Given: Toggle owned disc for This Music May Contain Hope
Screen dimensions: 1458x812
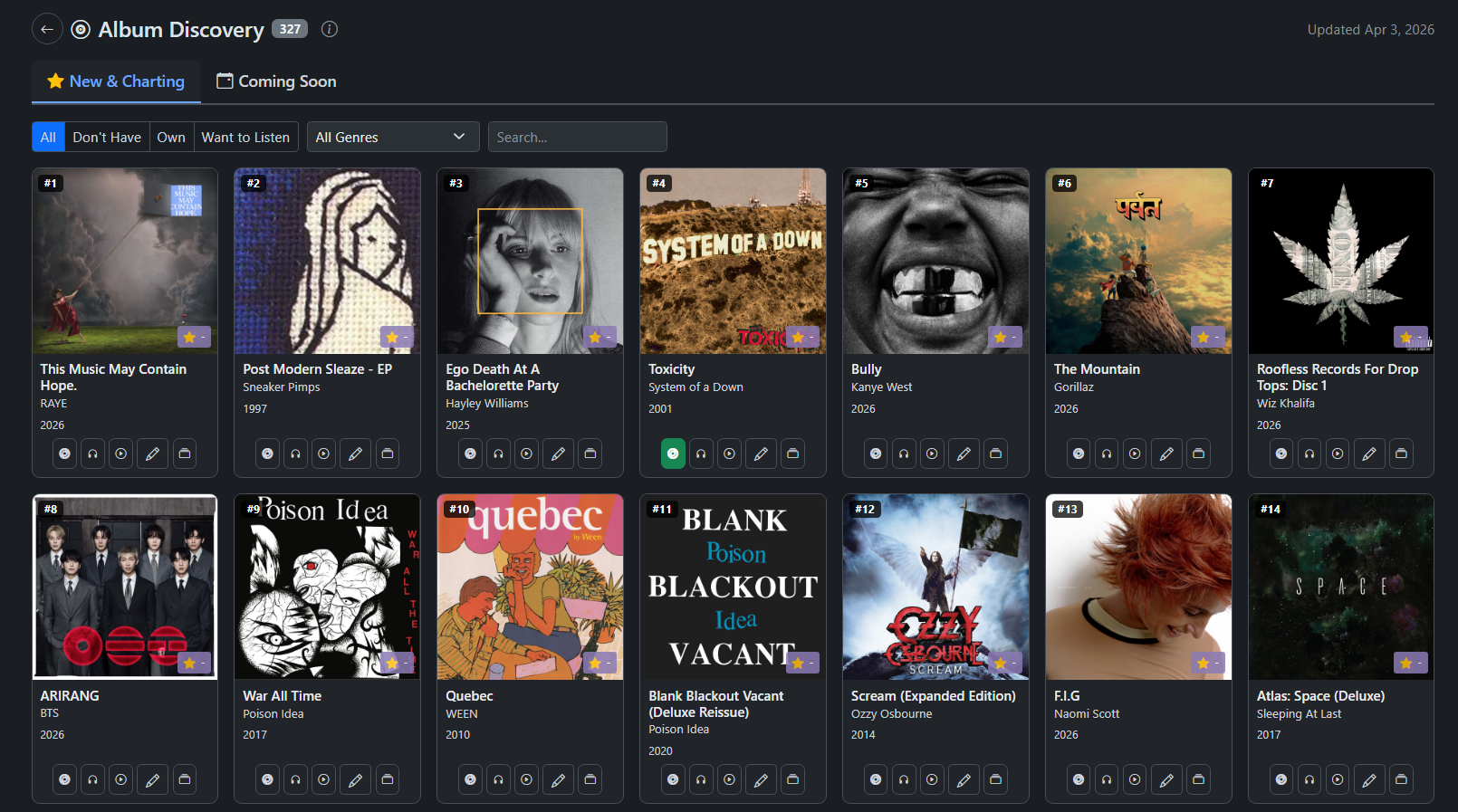Looking at the screenshot, I should [64, 454].
